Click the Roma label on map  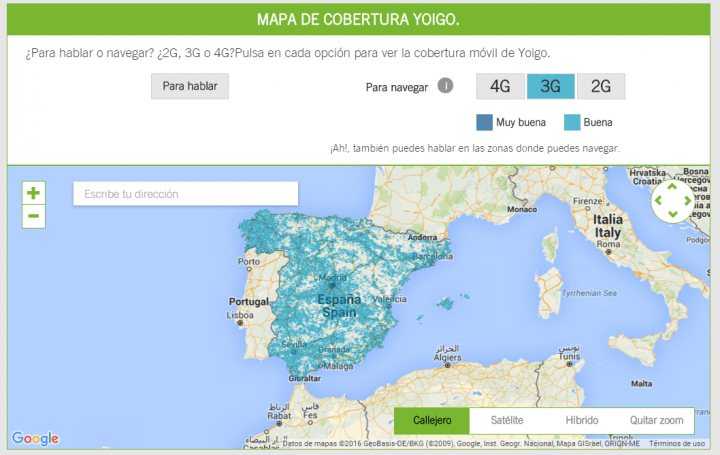click(608, 244)
